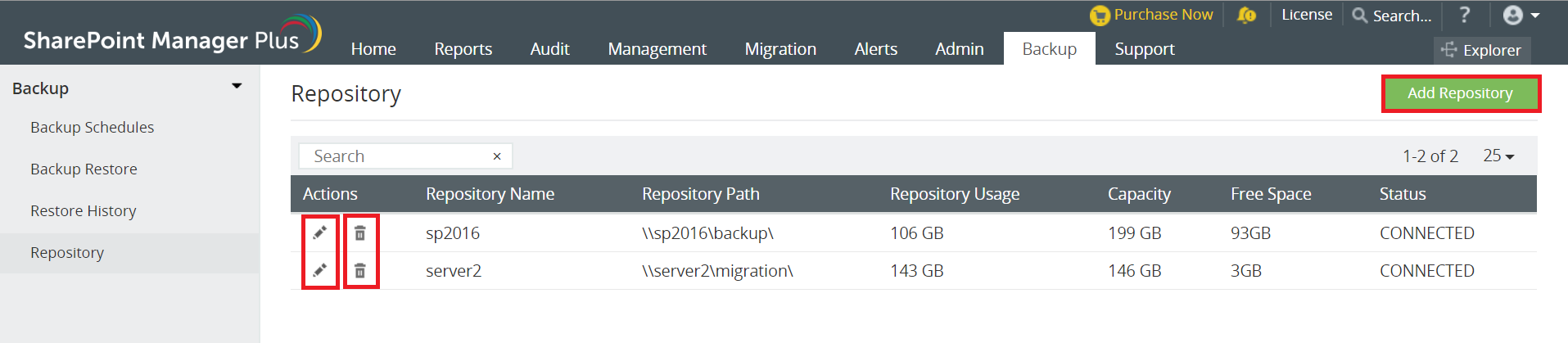This screenshot has height=343, width=1568.
Task: Select Backup Schedules in sidebar
Action: pos(93,128)
